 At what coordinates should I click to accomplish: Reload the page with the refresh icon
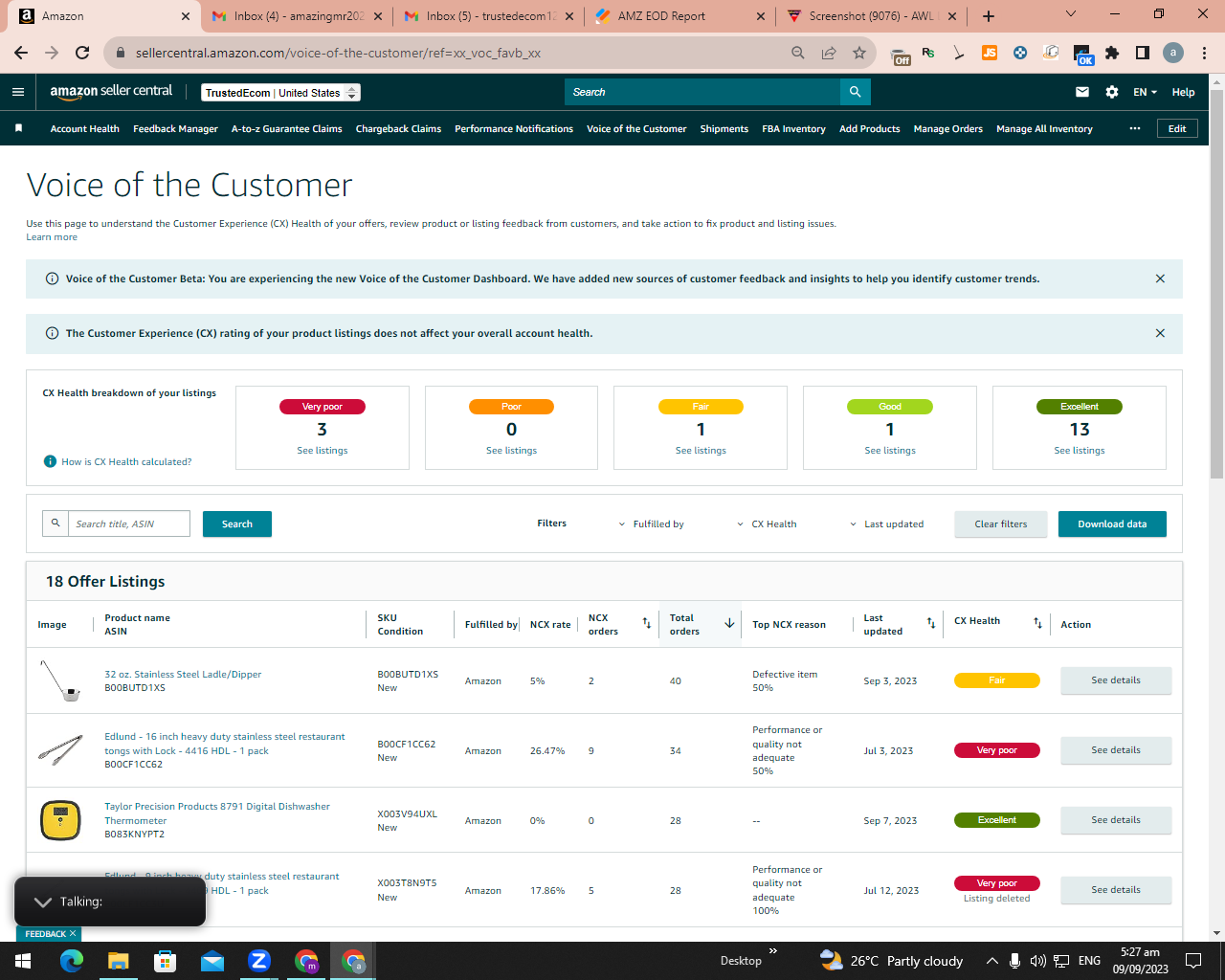point(82,53)
